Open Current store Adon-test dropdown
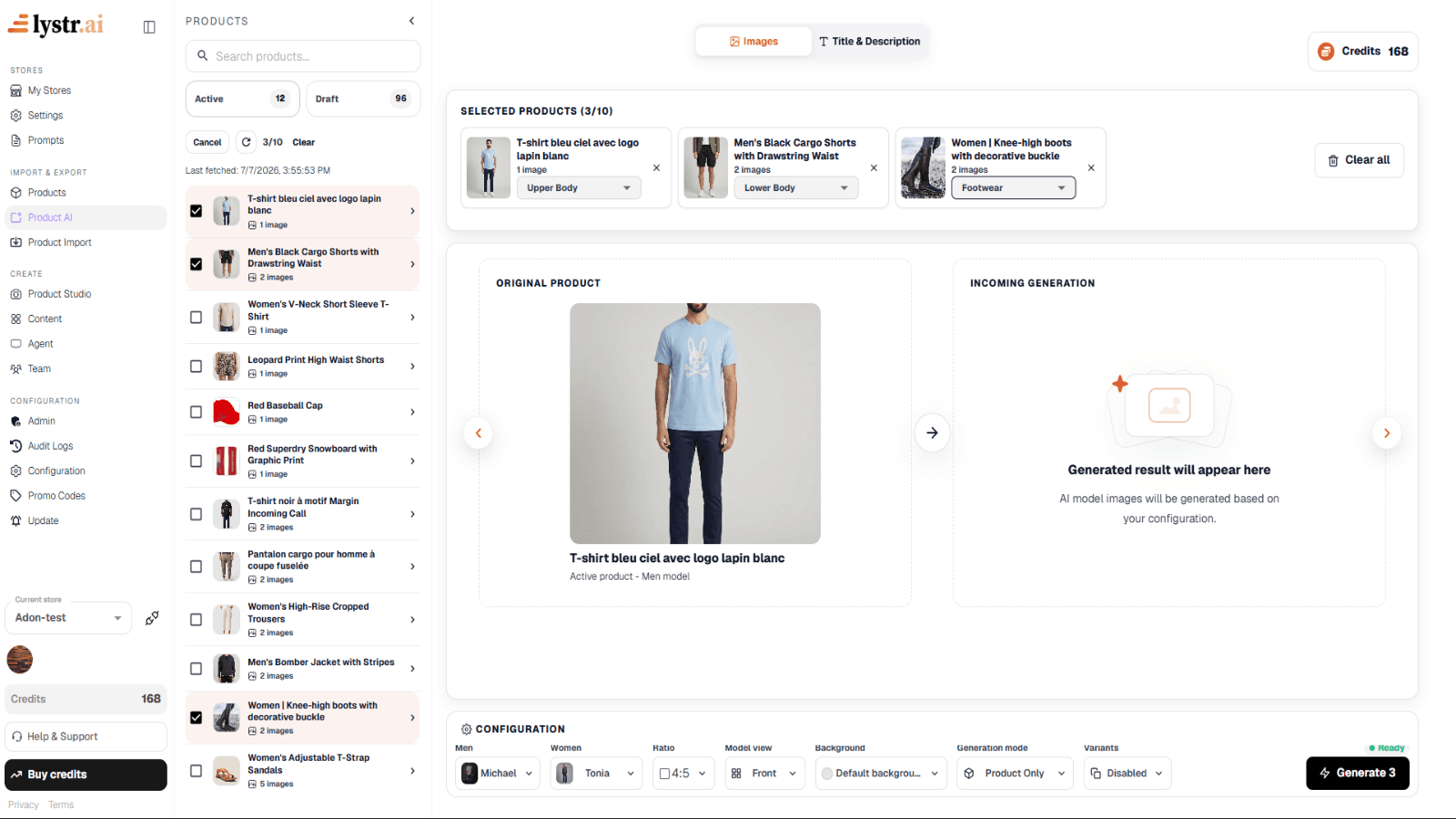1456x819 pixels. tap(68, 618)
